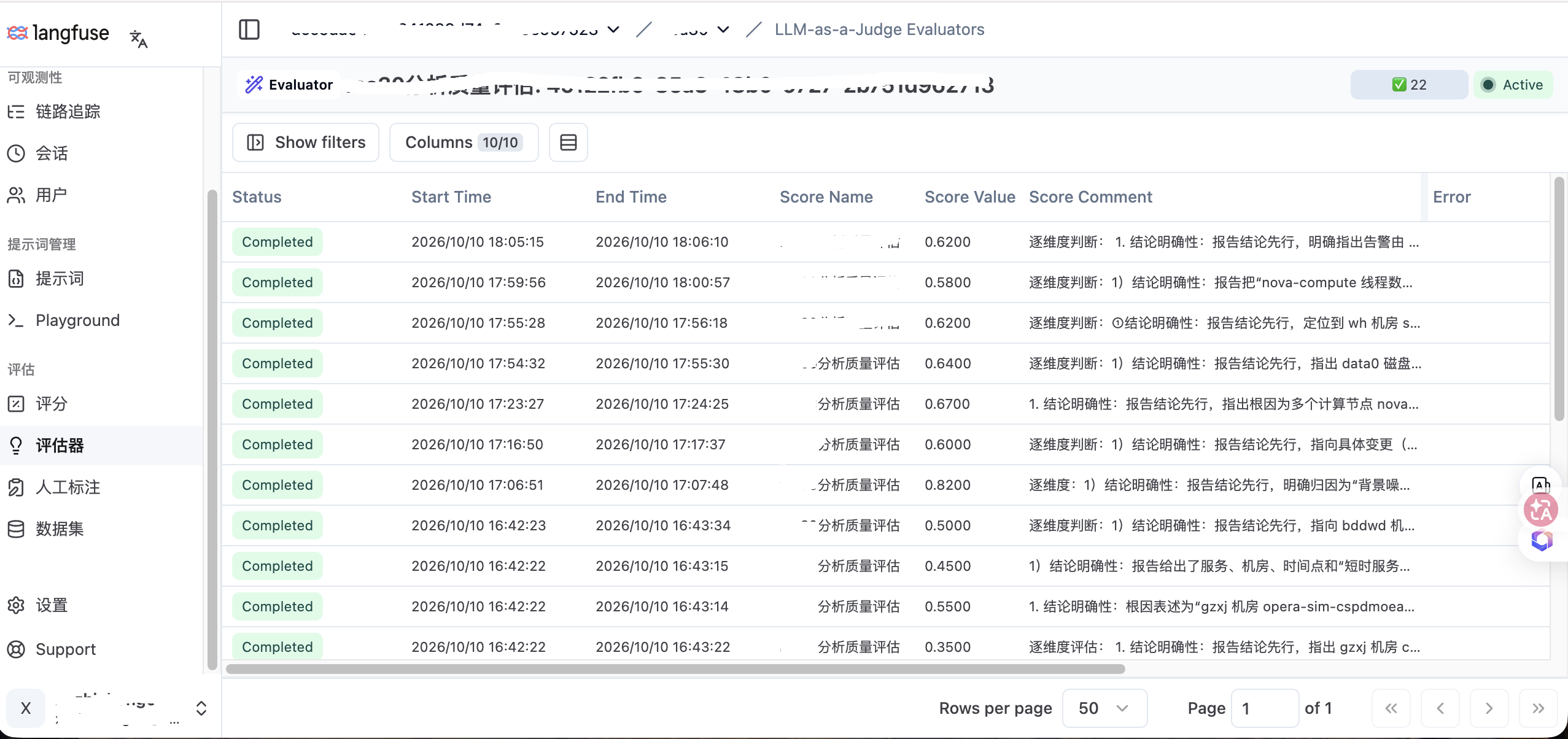Image resolution: width=1568 pixels, height=739 pixels.
Task: Click the database icon beside 数据集
Action: click(16, 529)
